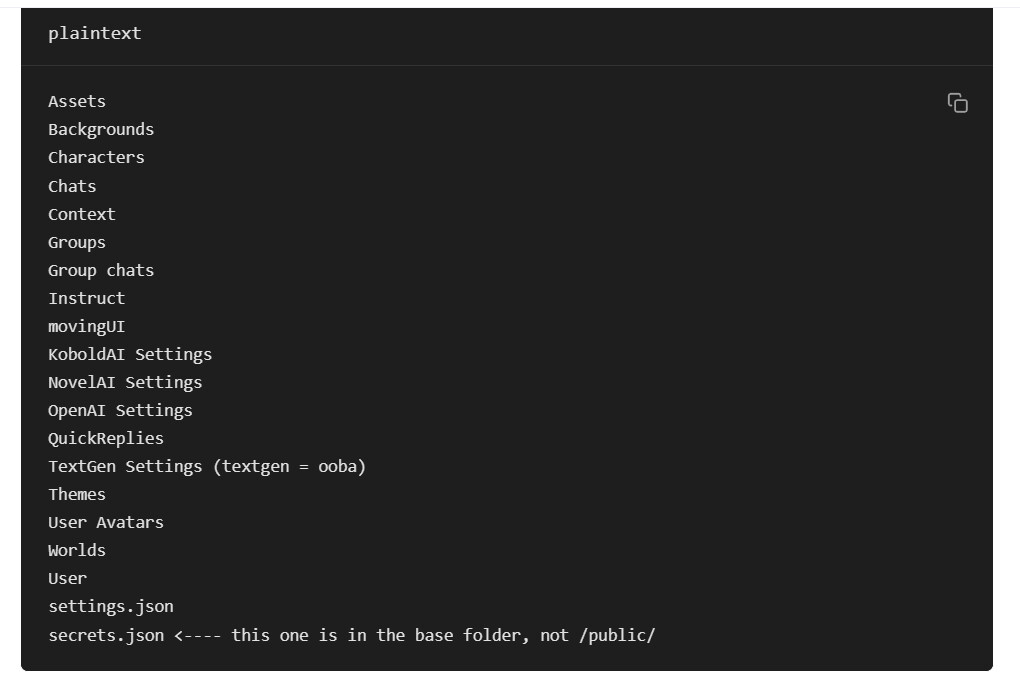Click the TextGen Settings line
This screenshot has height=682, width=1020.
pyautogui.click(x=207, y=466)
